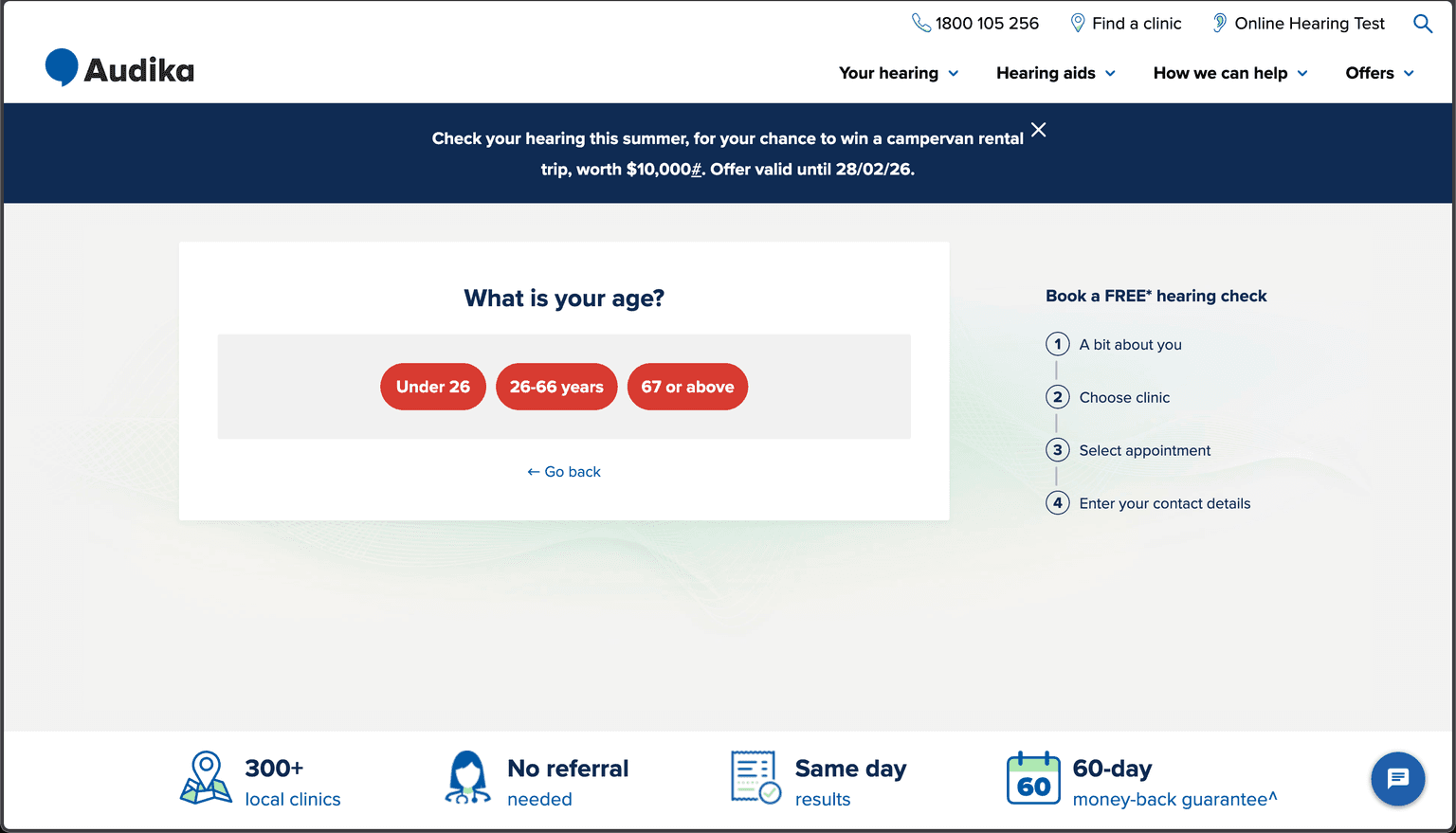Open the chat bubble in the bottom corner
The image size is (1456, 833).
point(1398,779)
